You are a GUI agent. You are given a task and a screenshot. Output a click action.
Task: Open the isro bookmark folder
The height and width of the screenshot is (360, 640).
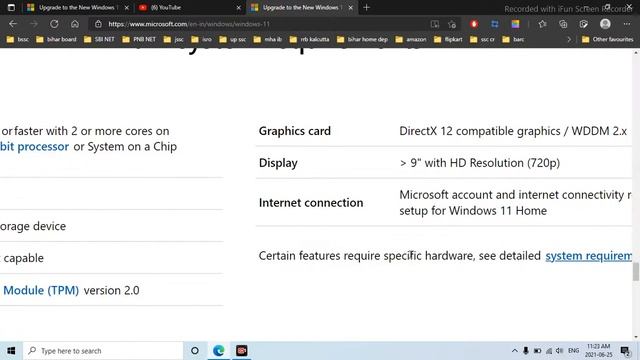(x=202, y=39)
